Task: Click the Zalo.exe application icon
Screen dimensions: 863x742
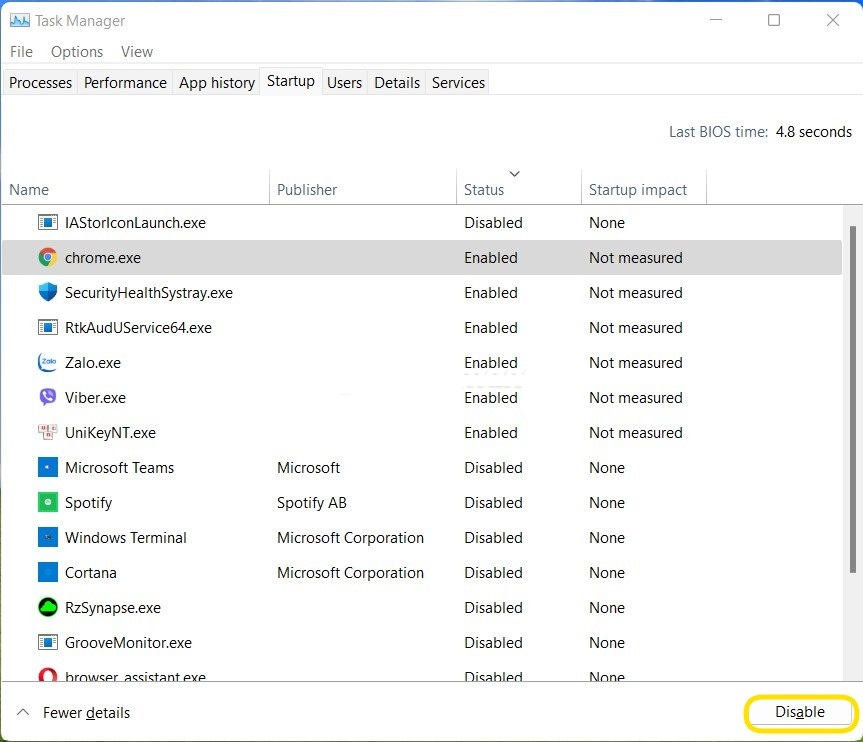Action: [47, 362]
